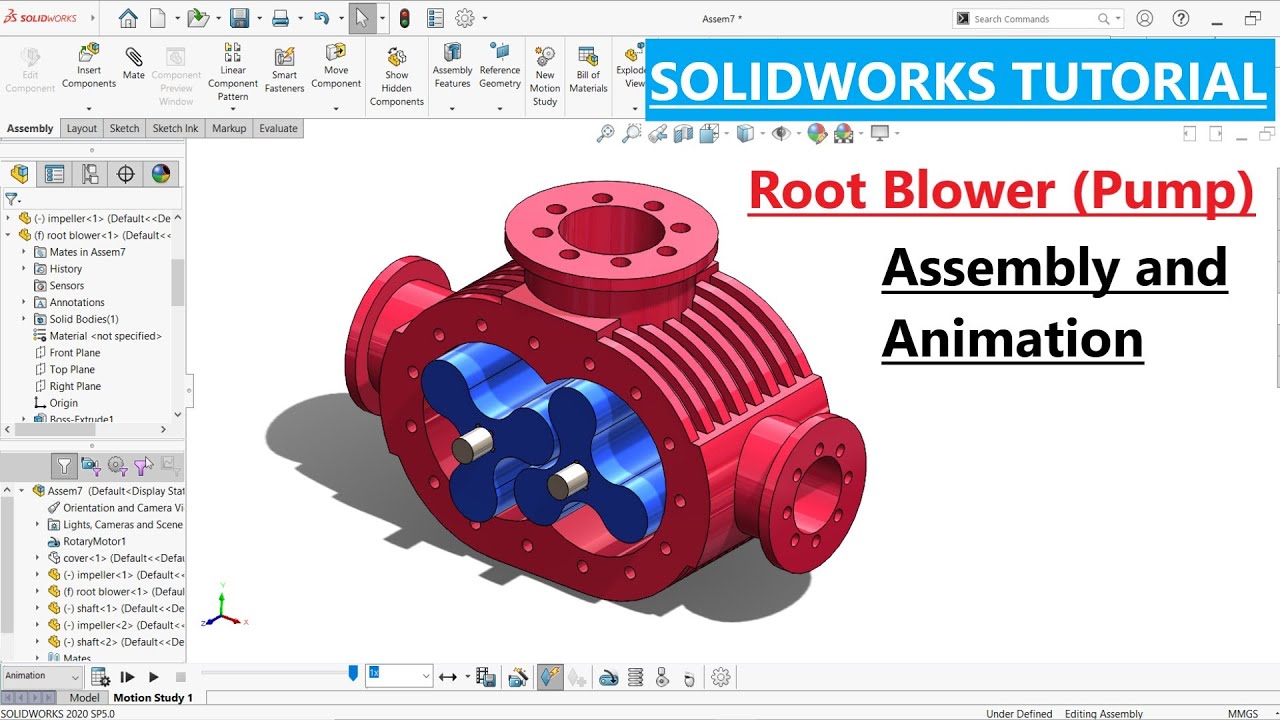This screenshot has width=1280, height=720.
Task: Expand the History tree node
Action: (24, 269)
